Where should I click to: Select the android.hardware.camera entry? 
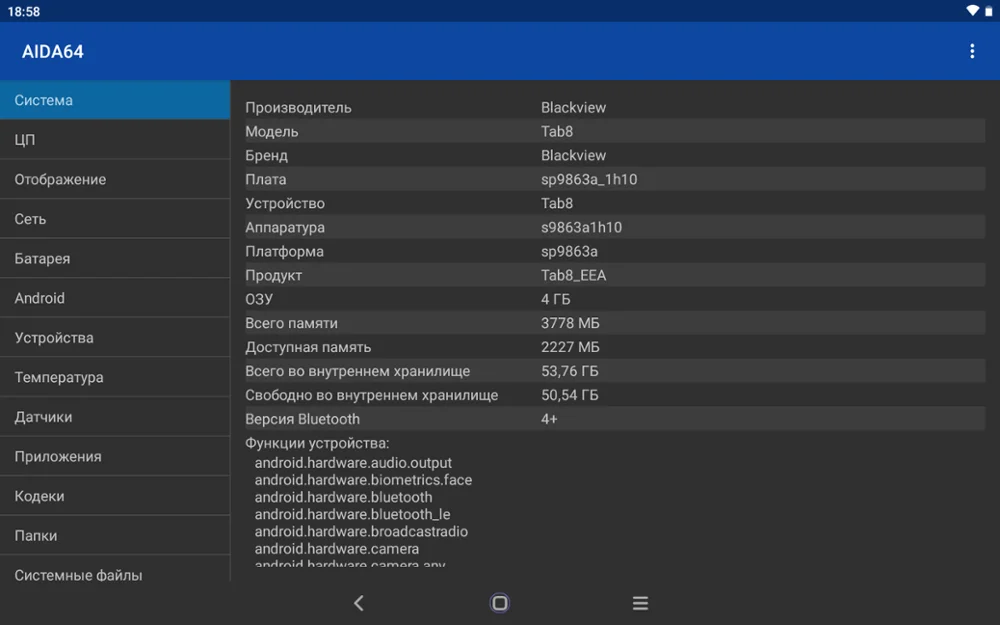point(337,548)
